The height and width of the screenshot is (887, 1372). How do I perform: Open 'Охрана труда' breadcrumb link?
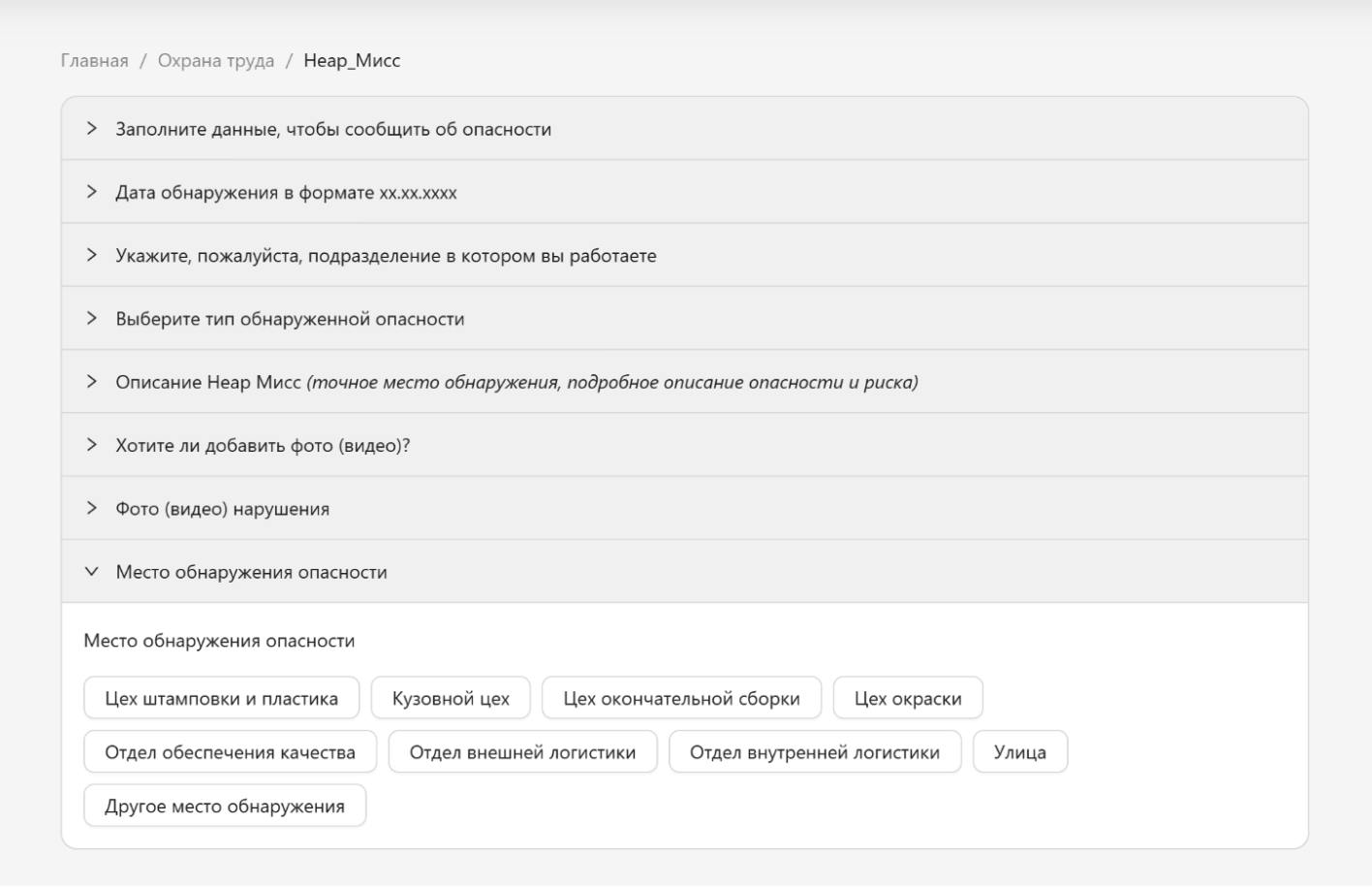[x=216, y=60]
